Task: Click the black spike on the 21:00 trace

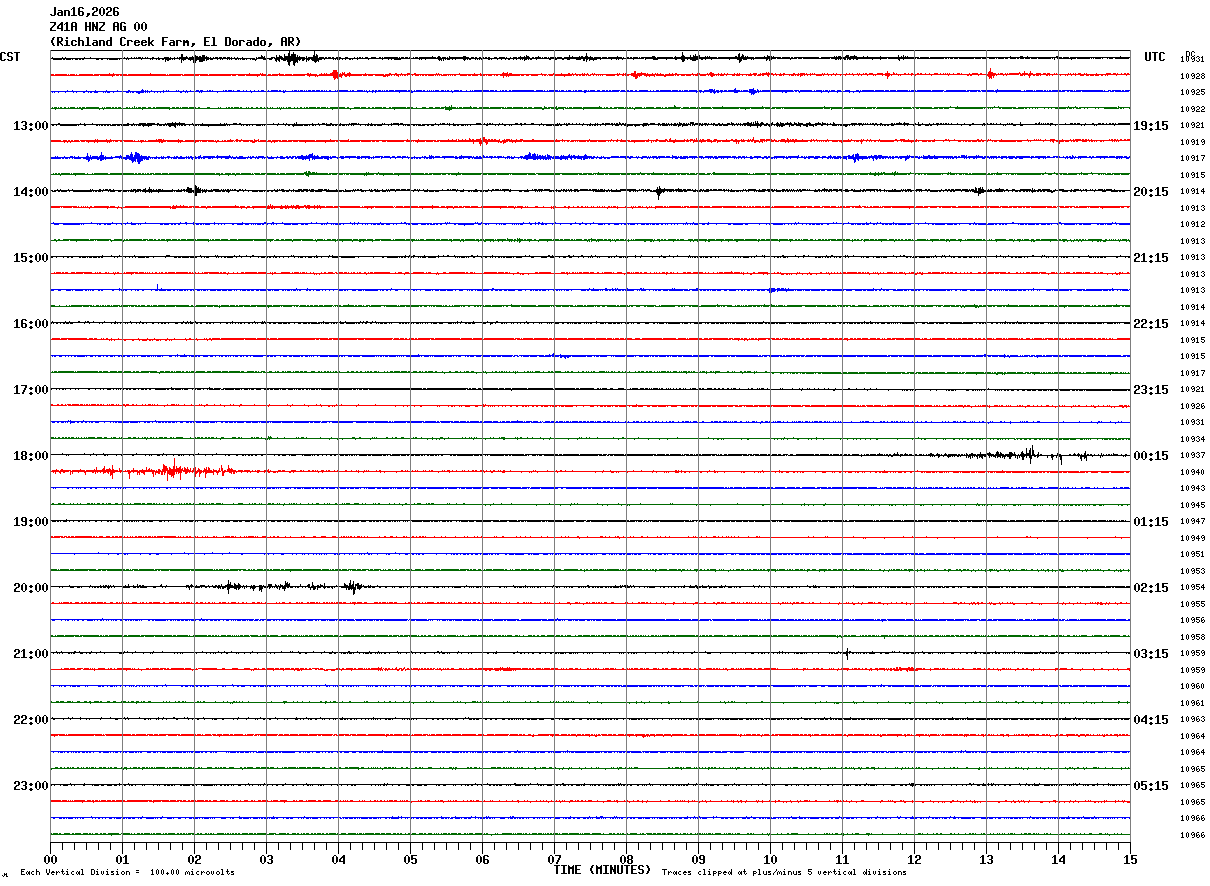Action: 847,653
